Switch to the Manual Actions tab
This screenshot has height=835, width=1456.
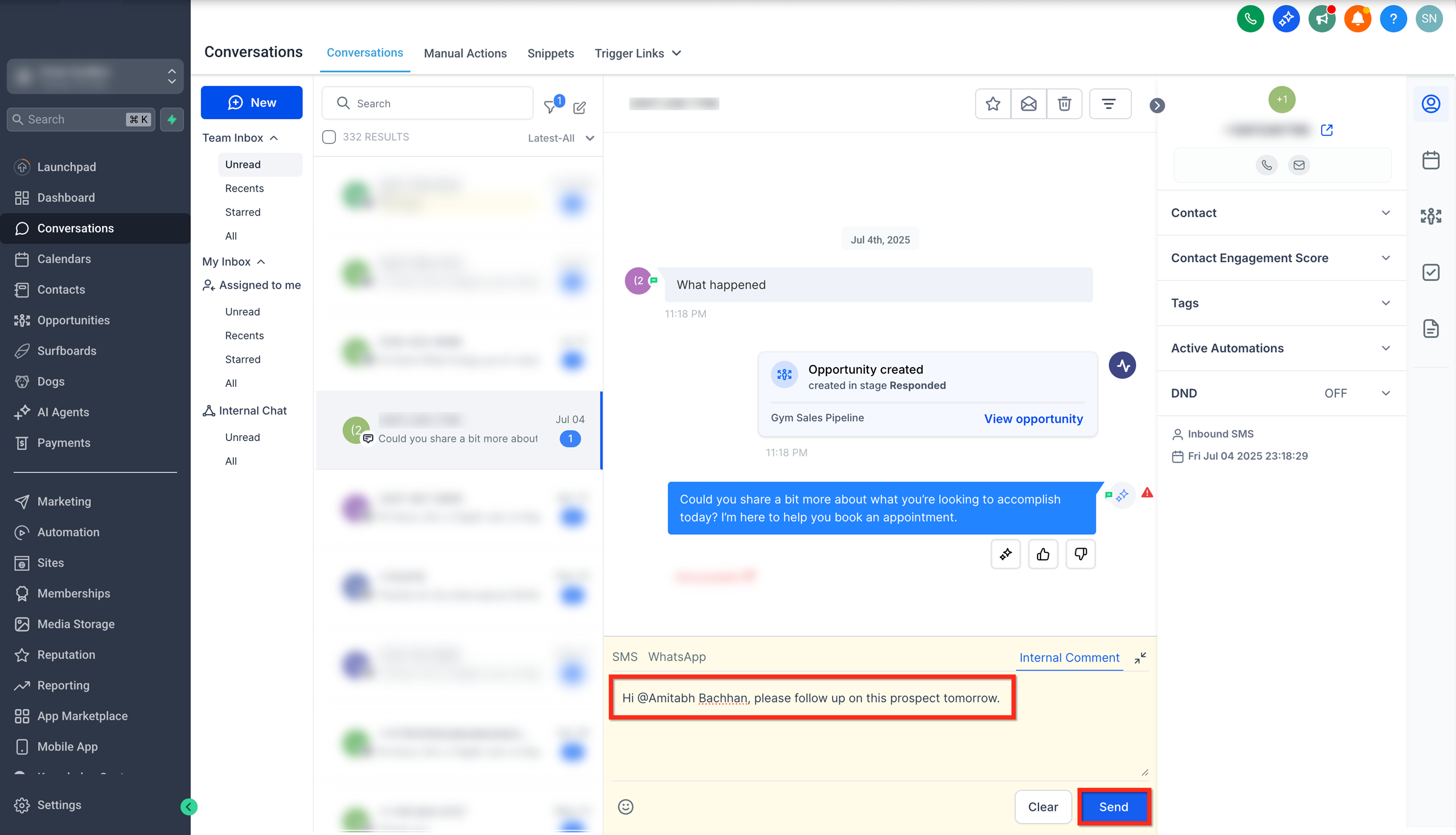(465, 53)
